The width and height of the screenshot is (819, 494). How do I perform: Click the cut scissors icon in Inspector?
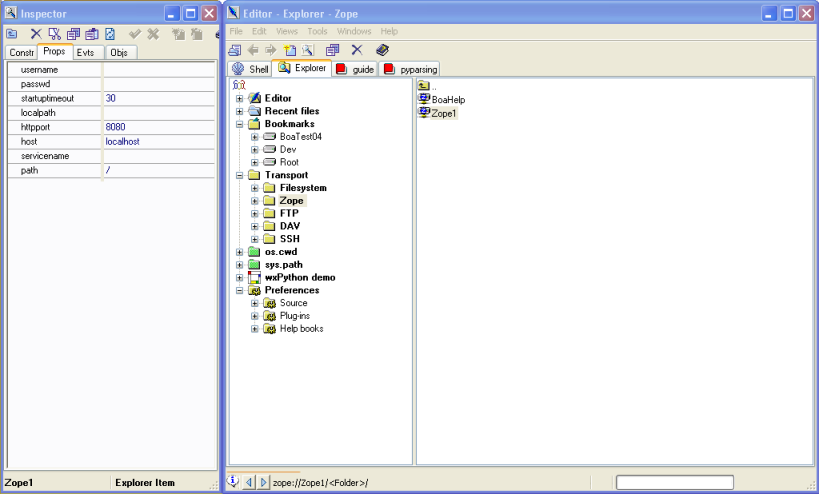[x=55, y=34]
